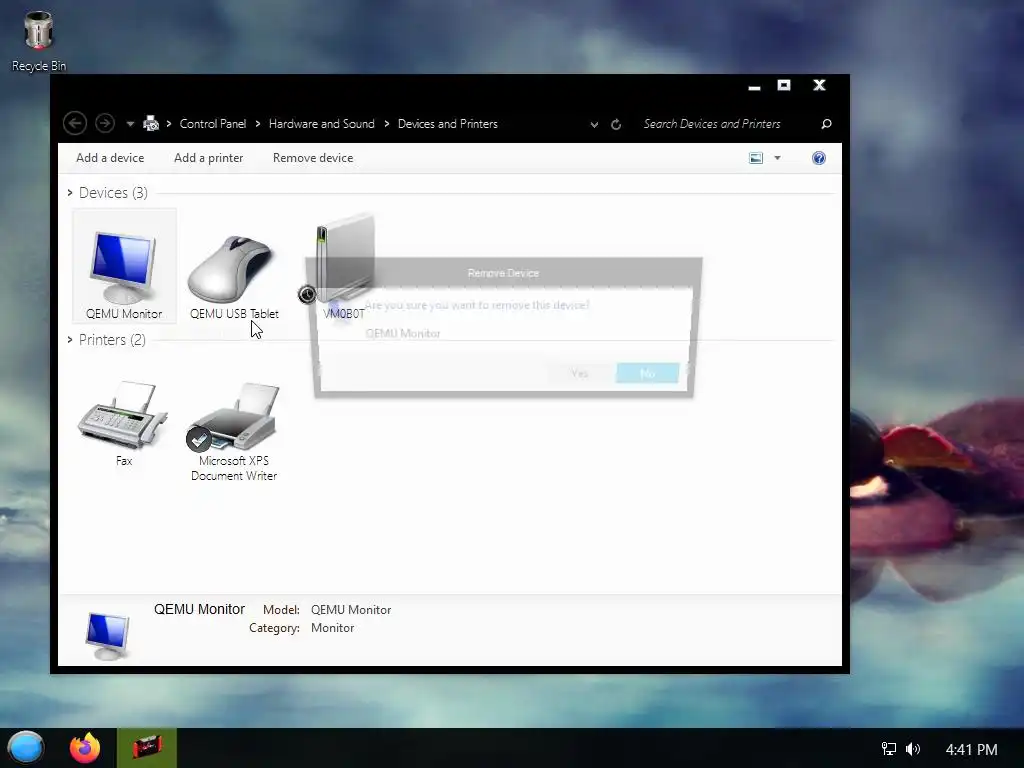1024x768 pixels.
Task: Open the address bar history dropdown
Action: pos(594,124)
